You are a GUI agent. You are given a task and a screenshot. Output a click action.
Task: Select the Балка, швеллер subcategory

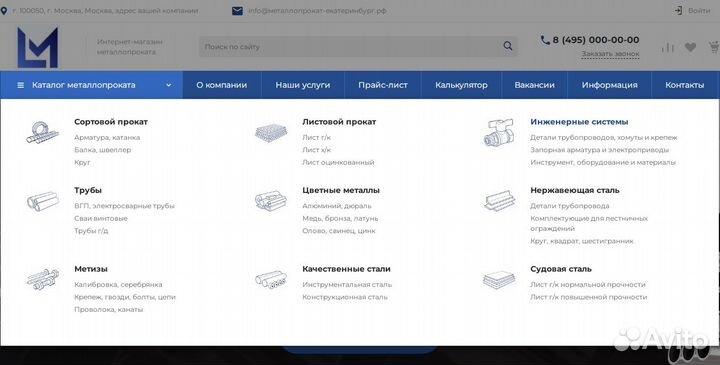tap(102, 150)
